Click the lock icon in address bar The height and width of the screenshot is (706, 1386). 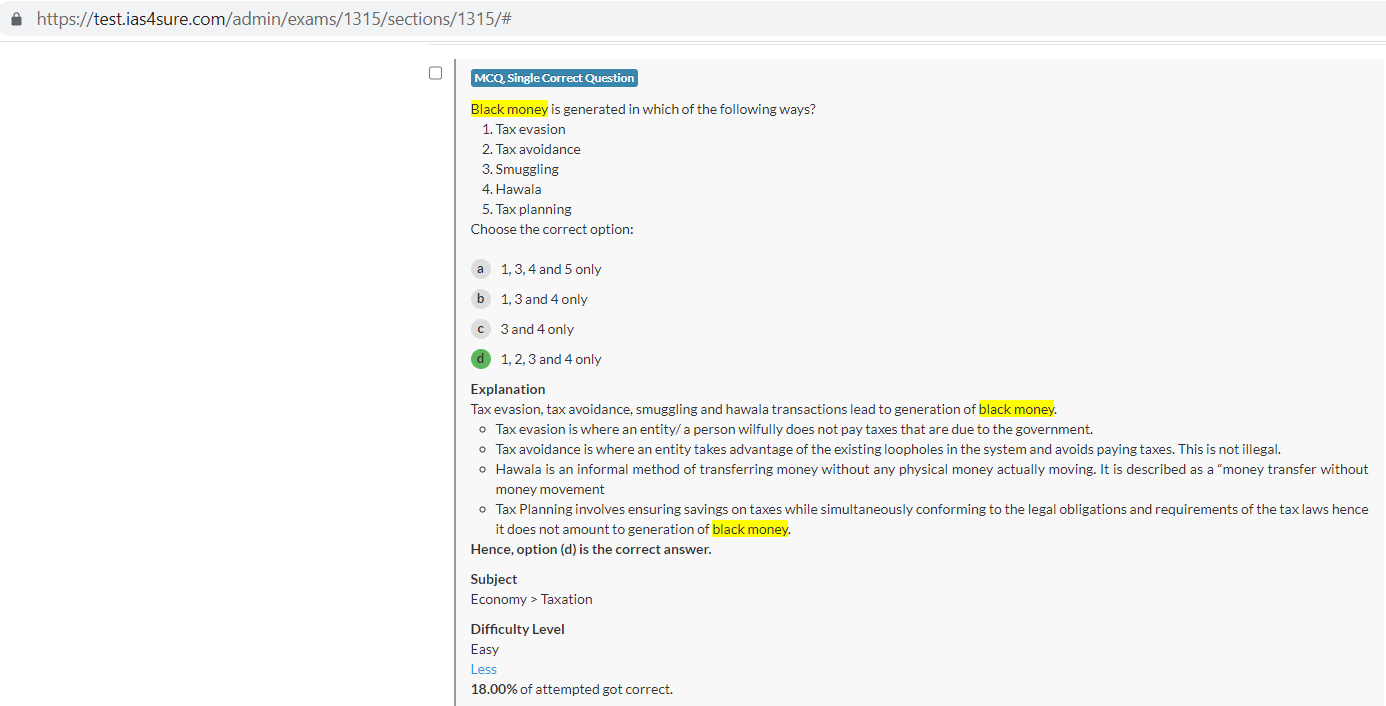16,19
